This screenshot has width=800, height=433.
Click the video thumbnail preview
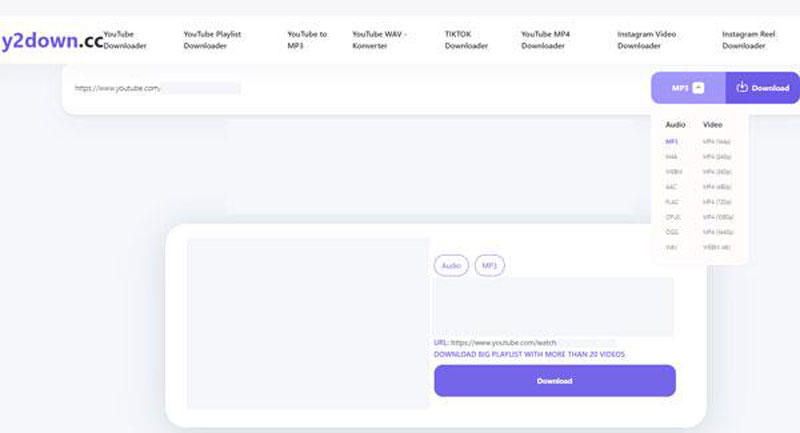pyautogui.click(x=308, y=323)
